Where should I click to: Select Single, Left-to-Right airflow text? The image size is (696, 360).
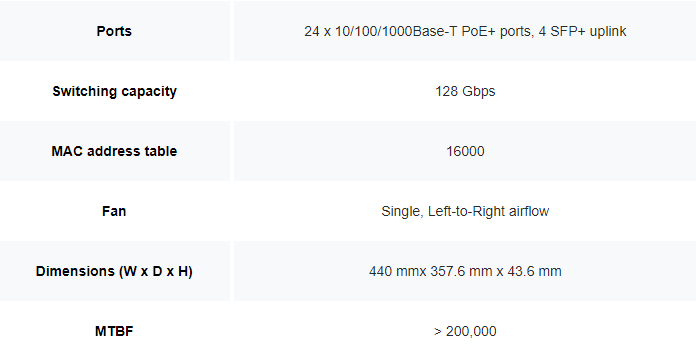(465, 211)
